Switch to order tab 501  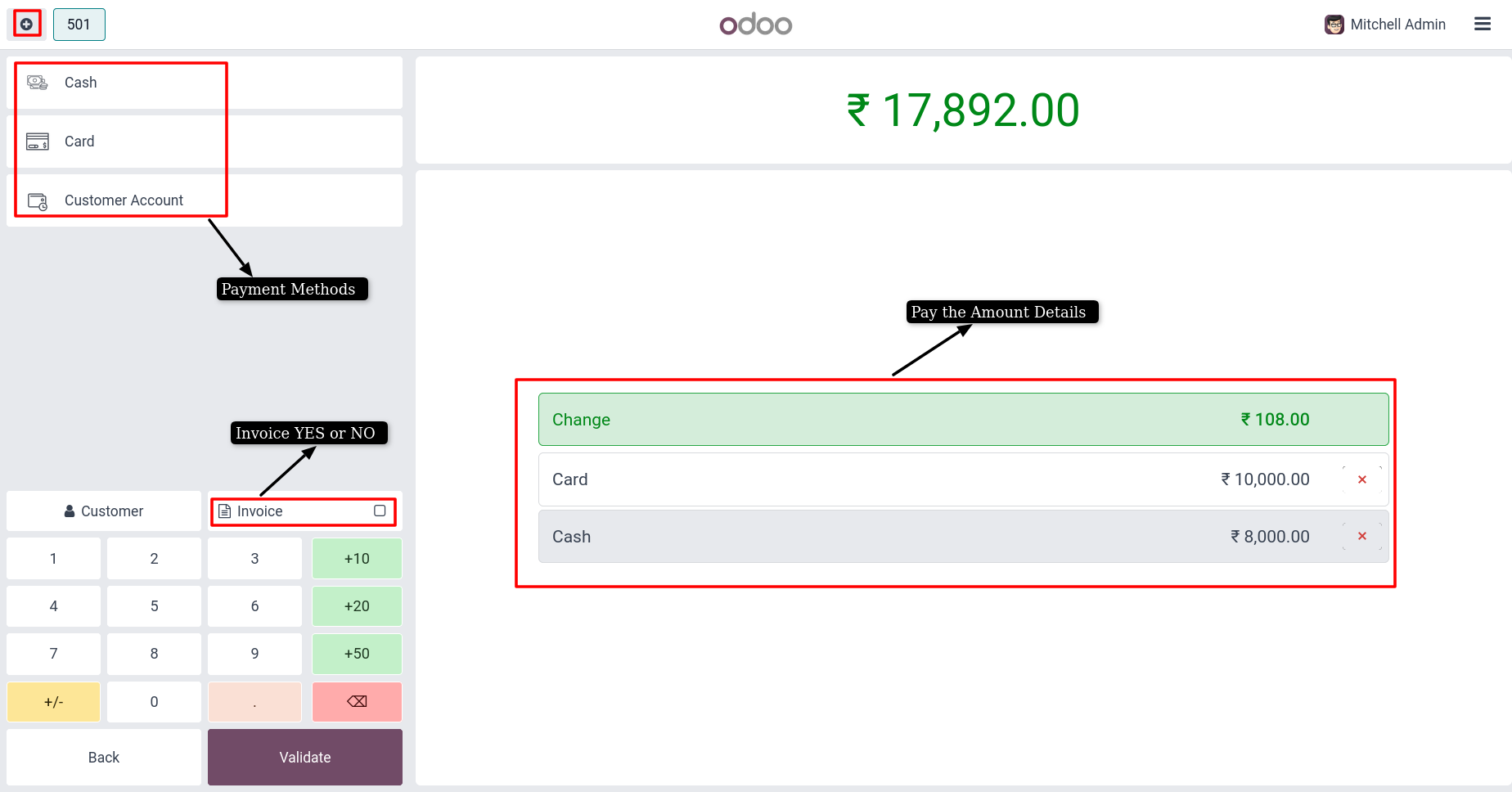pos(79,25)
